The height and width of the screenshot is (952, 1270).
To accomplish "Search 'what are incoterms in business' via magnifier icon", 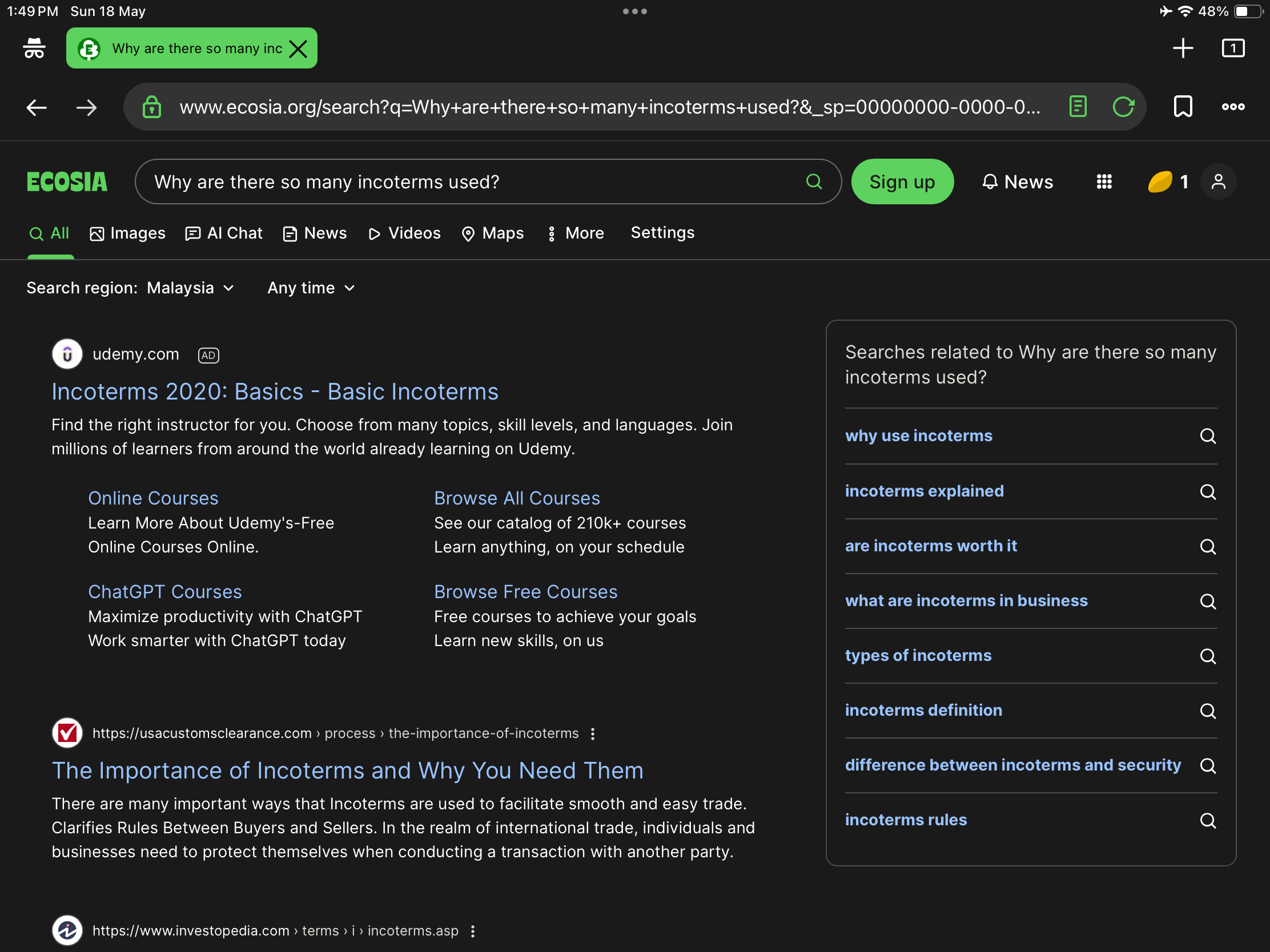I will click(1207, 602).
